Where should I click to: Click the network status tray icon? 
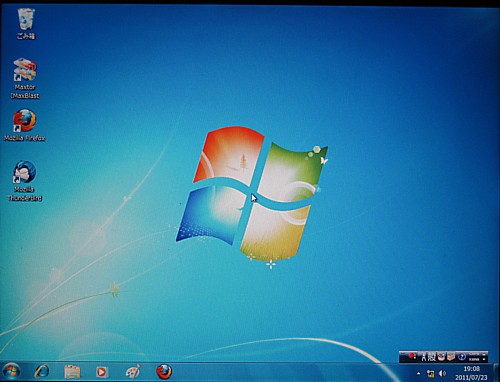431,374
